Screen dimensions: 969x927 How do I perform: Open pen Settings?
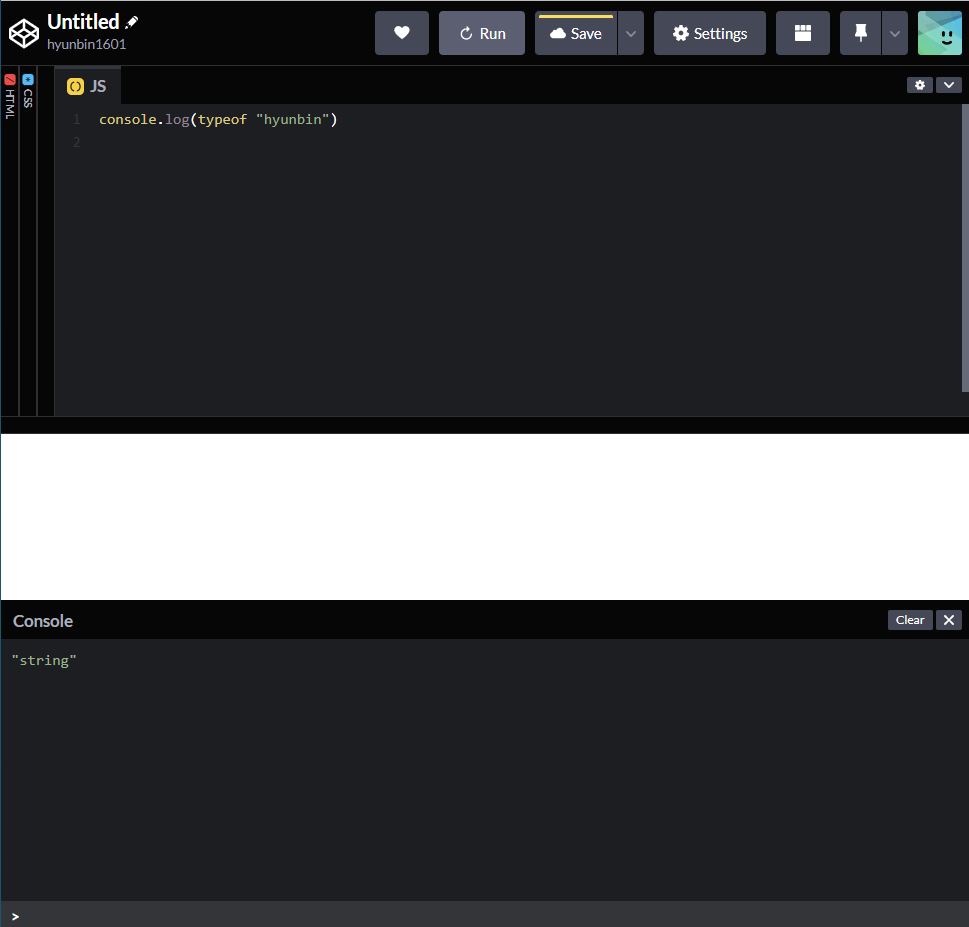[x=709, y=33]
